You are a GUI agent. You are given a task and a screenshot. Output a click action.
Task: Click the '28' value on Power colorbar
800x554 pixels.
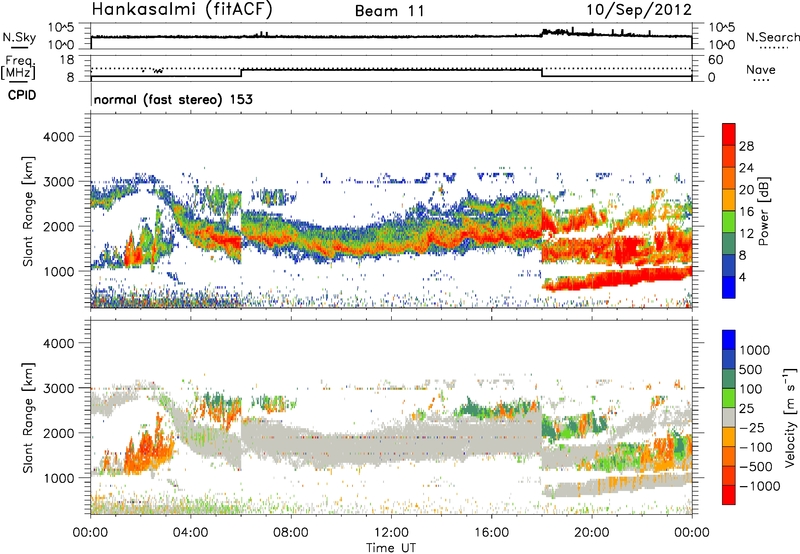pos(746,146)
